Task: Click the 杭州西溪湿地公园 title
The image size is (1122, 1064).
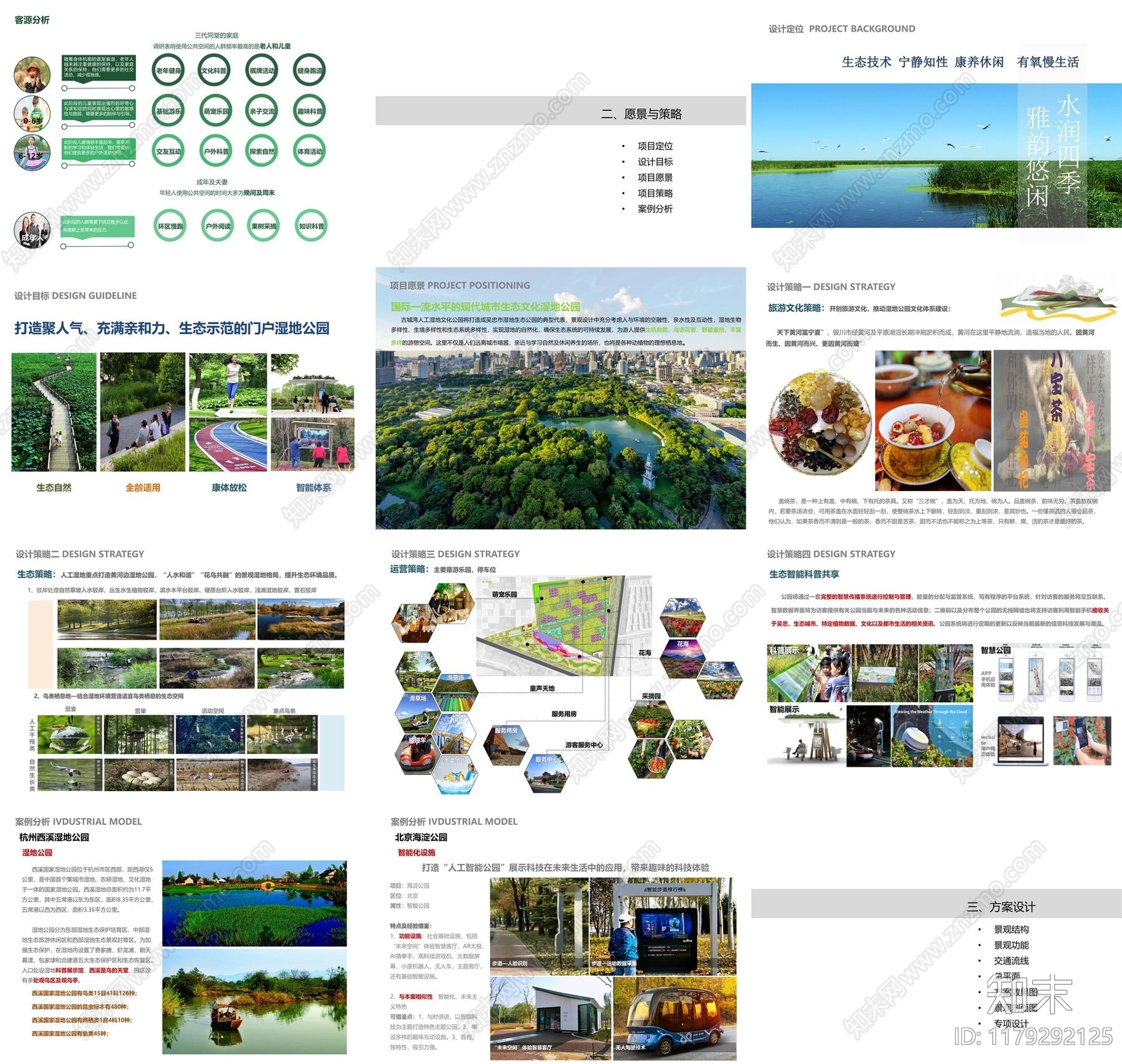Action: [x=54, y=837]
